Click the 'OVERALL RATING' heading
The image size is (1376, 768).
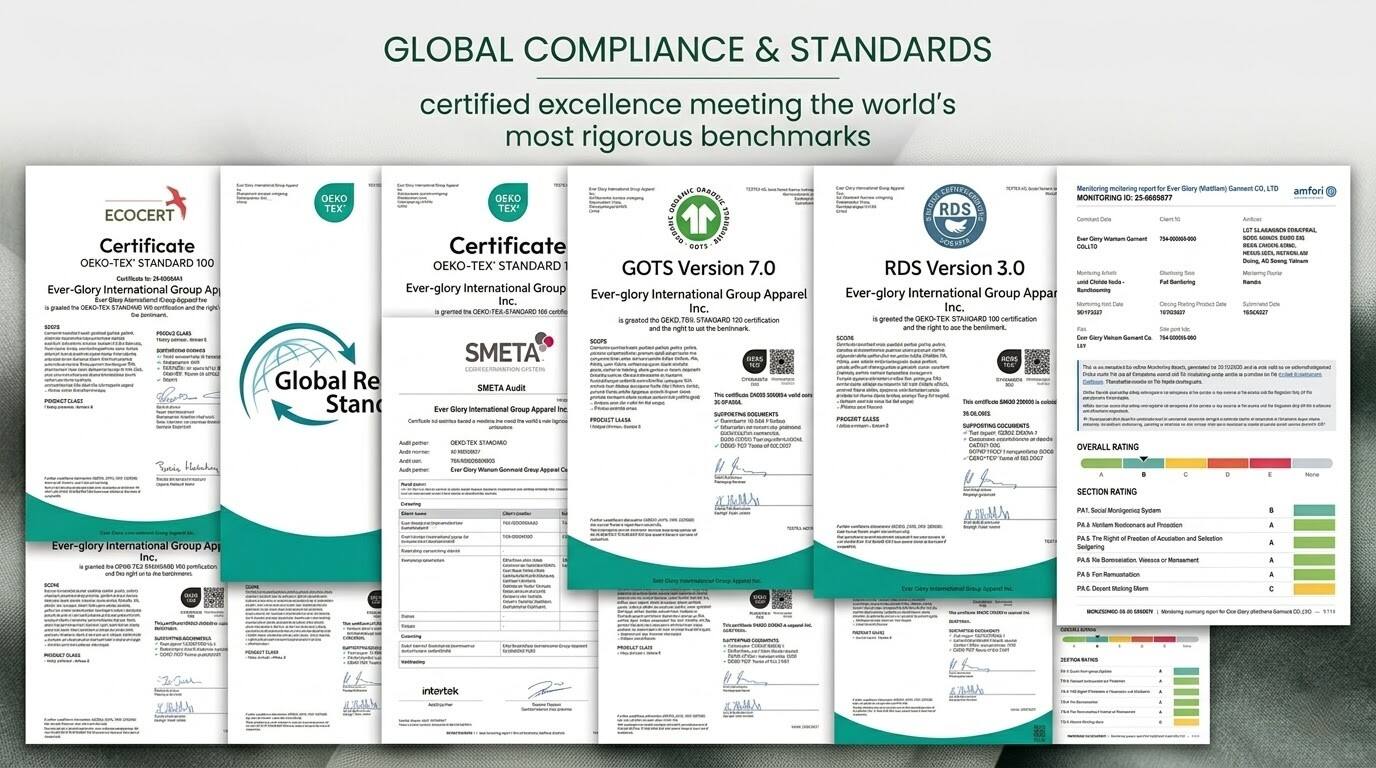click(x=1109, y=446)
